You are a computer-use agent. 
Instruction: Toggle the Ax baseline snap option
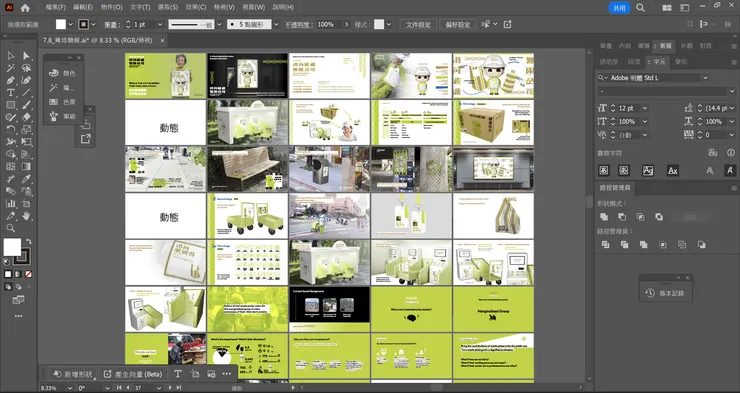(x=673, y=170)
